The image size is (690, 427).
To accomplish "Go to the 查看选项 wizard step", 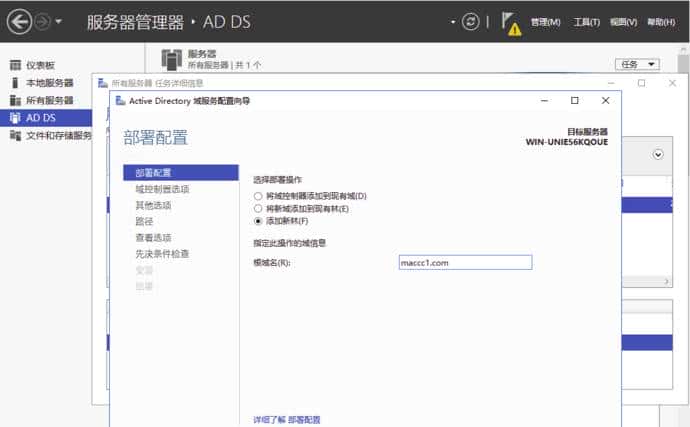I will pos(153,238).
